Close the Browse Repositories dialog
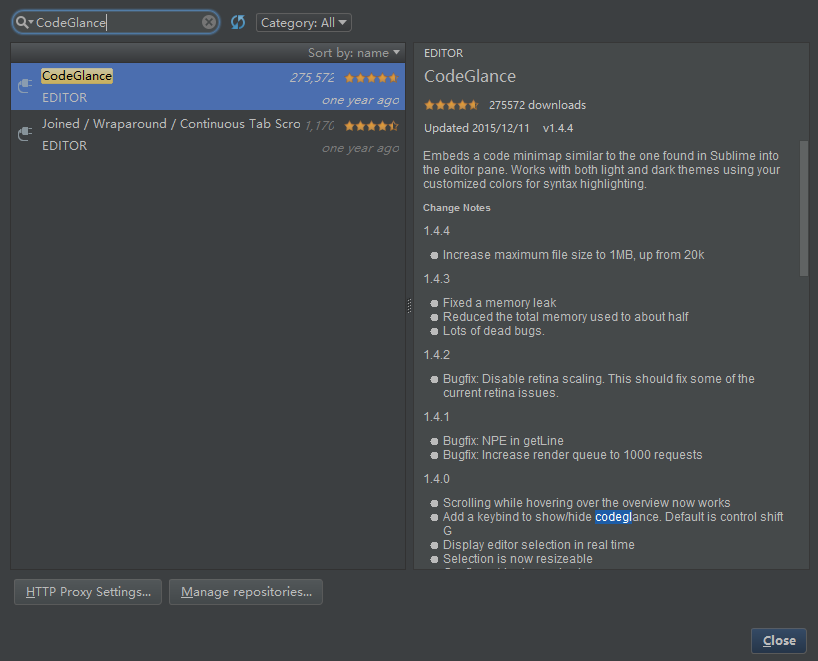This screenshot has height=661, width=818. (x=779, y=641)
